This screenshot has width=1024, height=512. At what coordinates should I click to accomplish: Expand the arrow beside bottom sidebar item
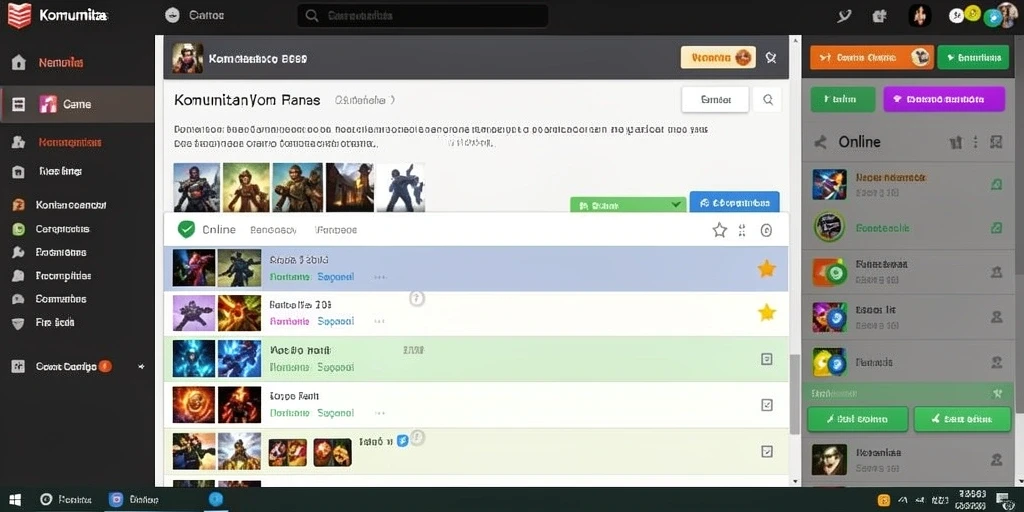(x=141, y=367)
